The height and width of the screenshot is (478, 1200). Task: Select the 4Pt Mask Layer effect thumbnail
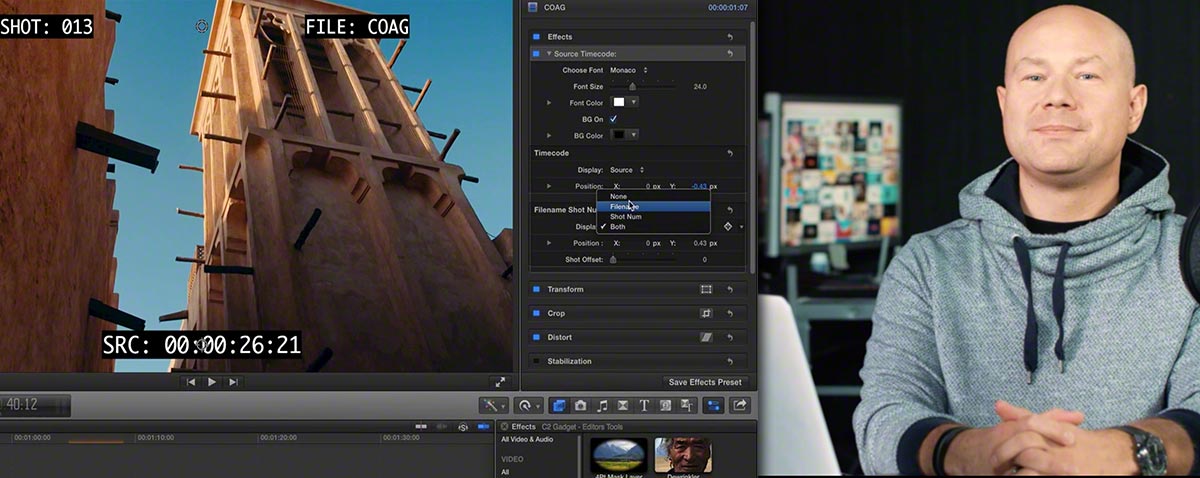619,457
